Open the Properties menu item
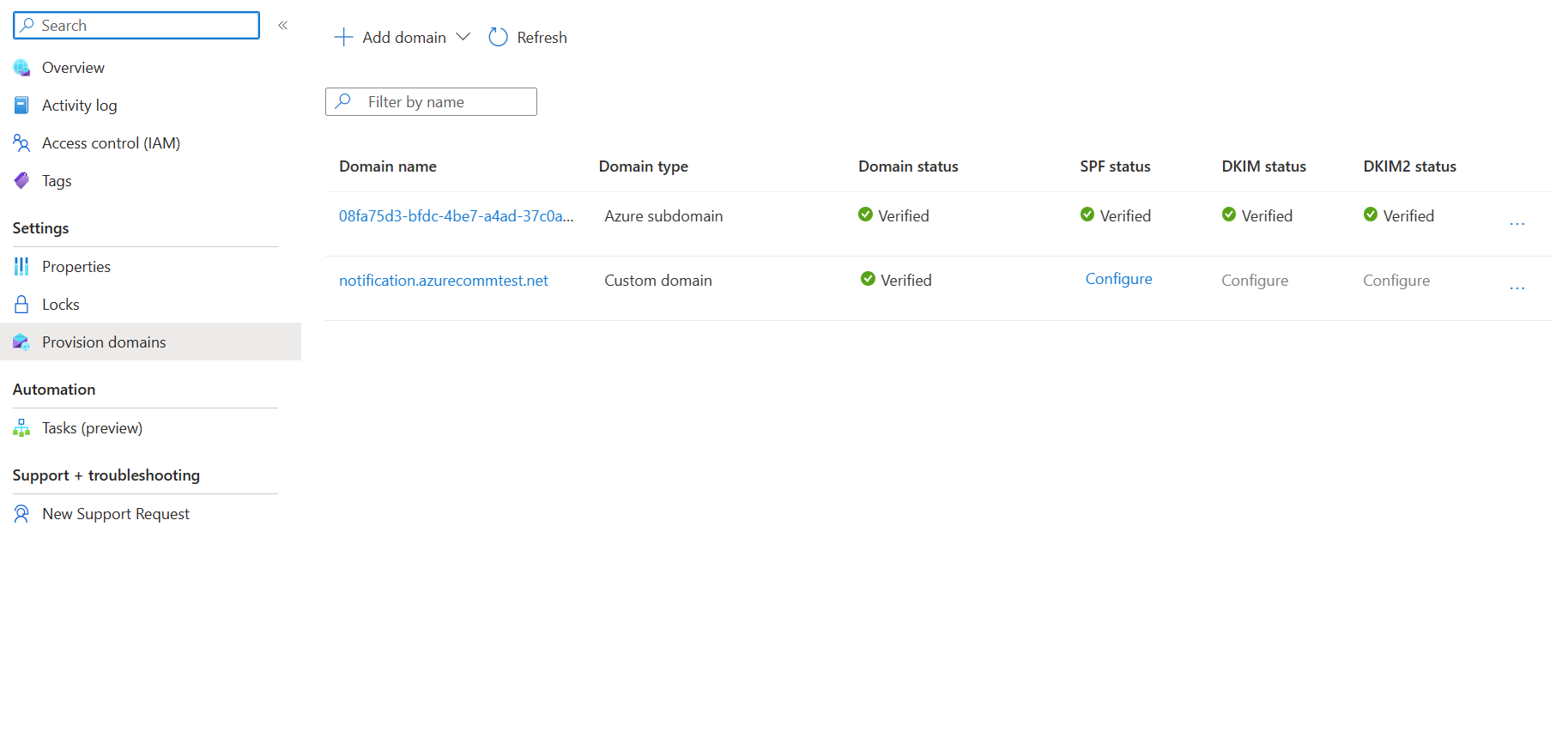This screenshot has width=1568, height=738. [x=150, y=267]
